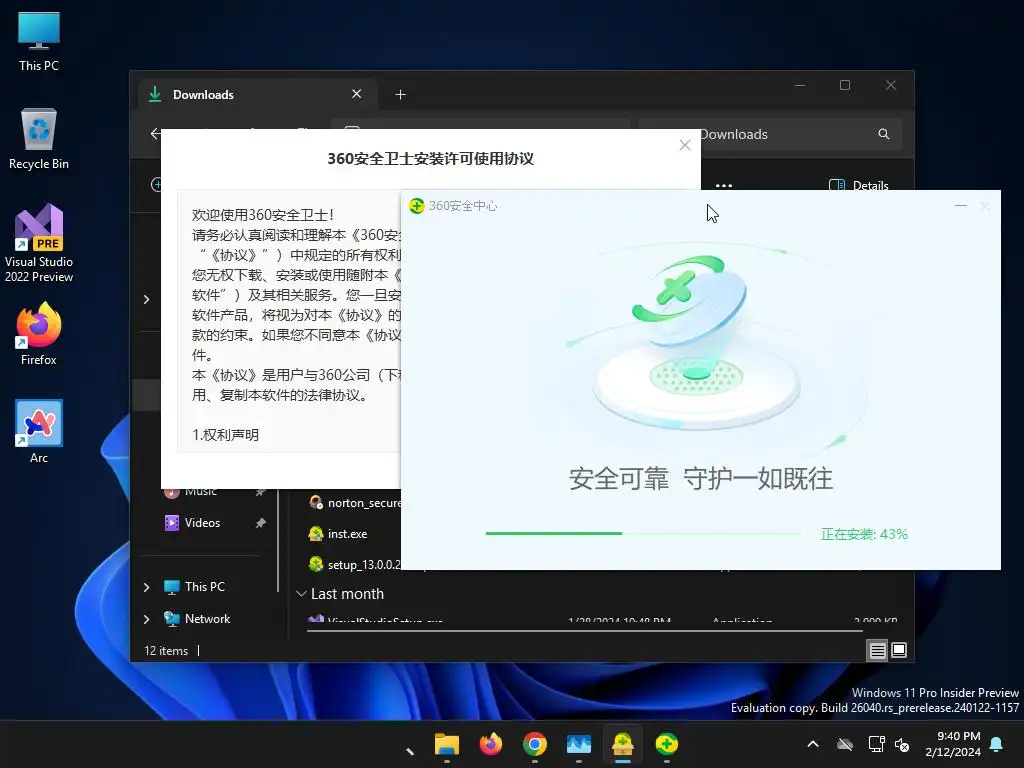Viewport: 1024px width, 768px height.
Task: Maximize the File Explorer window
Action: [845, 86]
